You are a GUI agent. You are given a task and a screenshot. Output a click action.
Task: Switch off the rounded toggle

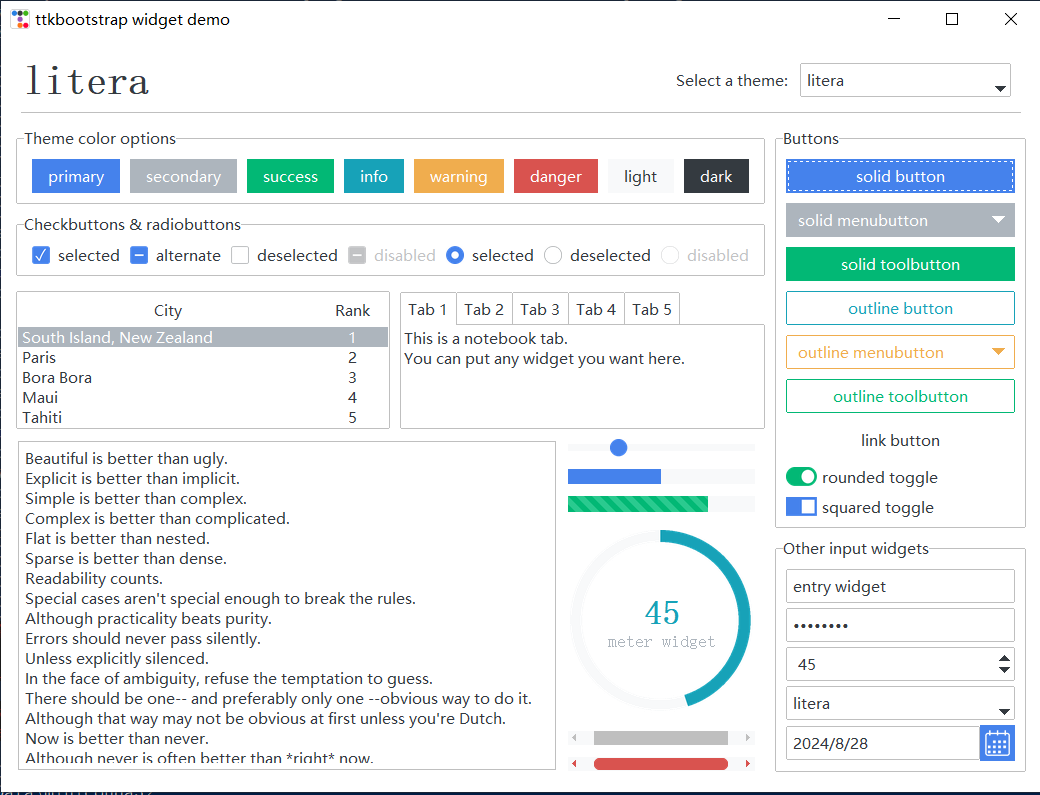tap(801, 477)
